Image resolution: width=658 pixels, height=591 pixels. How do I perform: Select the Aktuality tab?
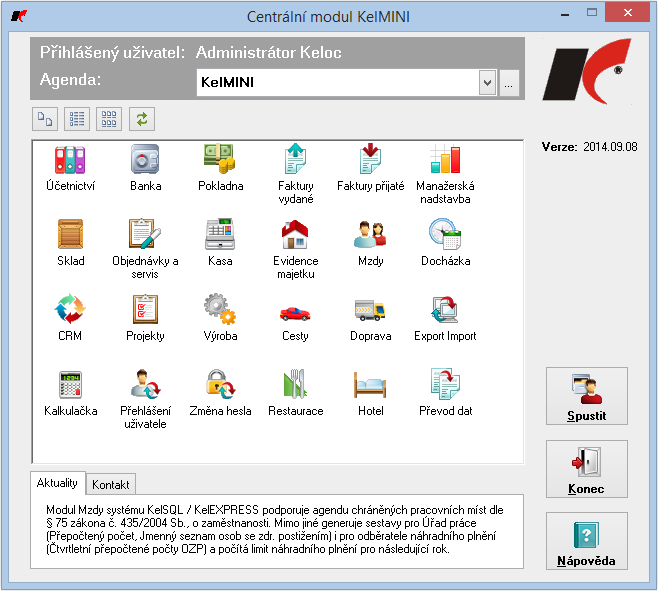[57, 483]
